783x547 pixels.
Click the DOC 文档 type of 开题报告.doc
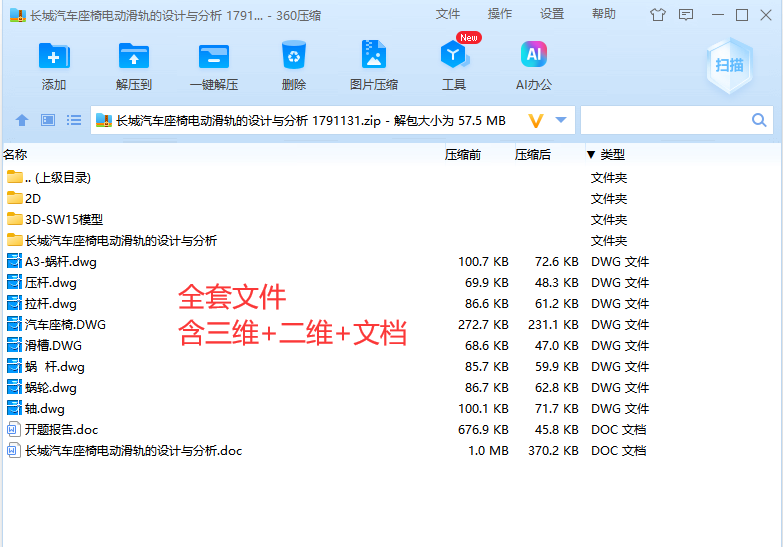(x=619, y=430)
